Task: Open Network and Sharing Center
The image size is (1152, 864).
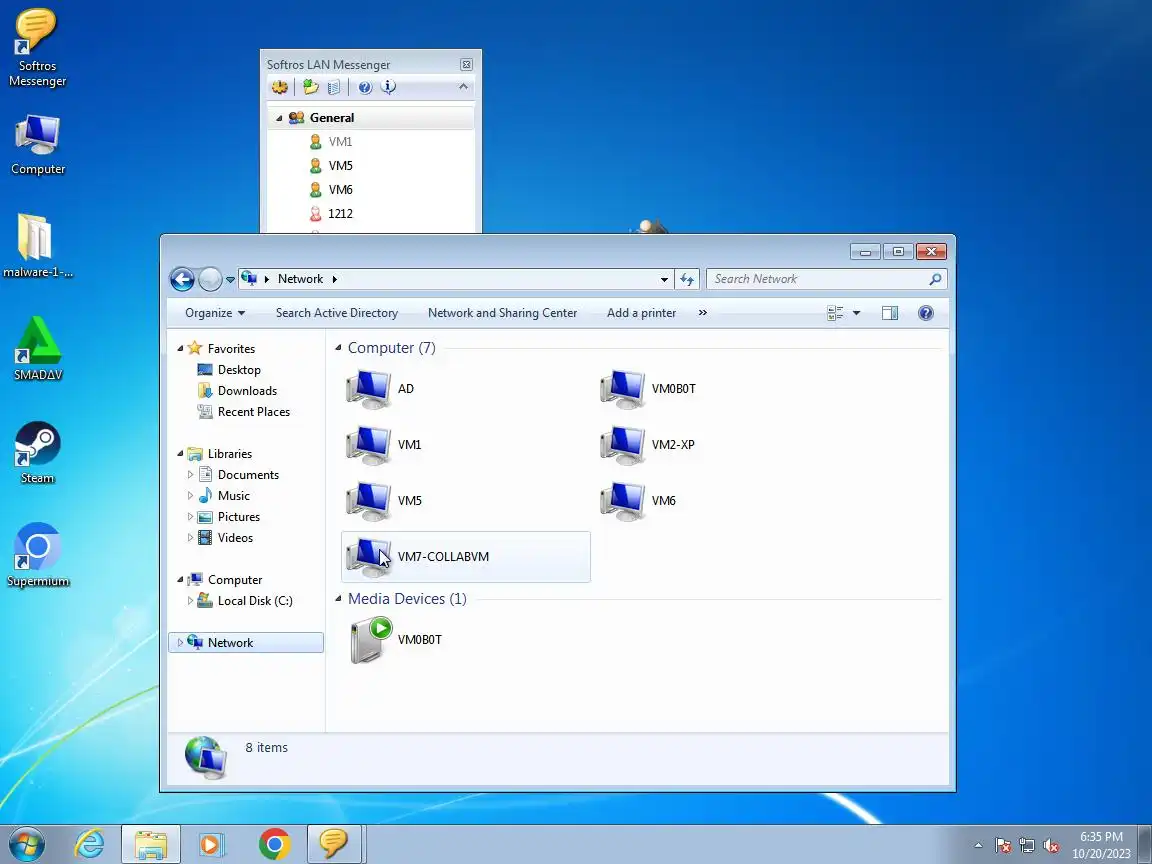Action: [503, 313]
